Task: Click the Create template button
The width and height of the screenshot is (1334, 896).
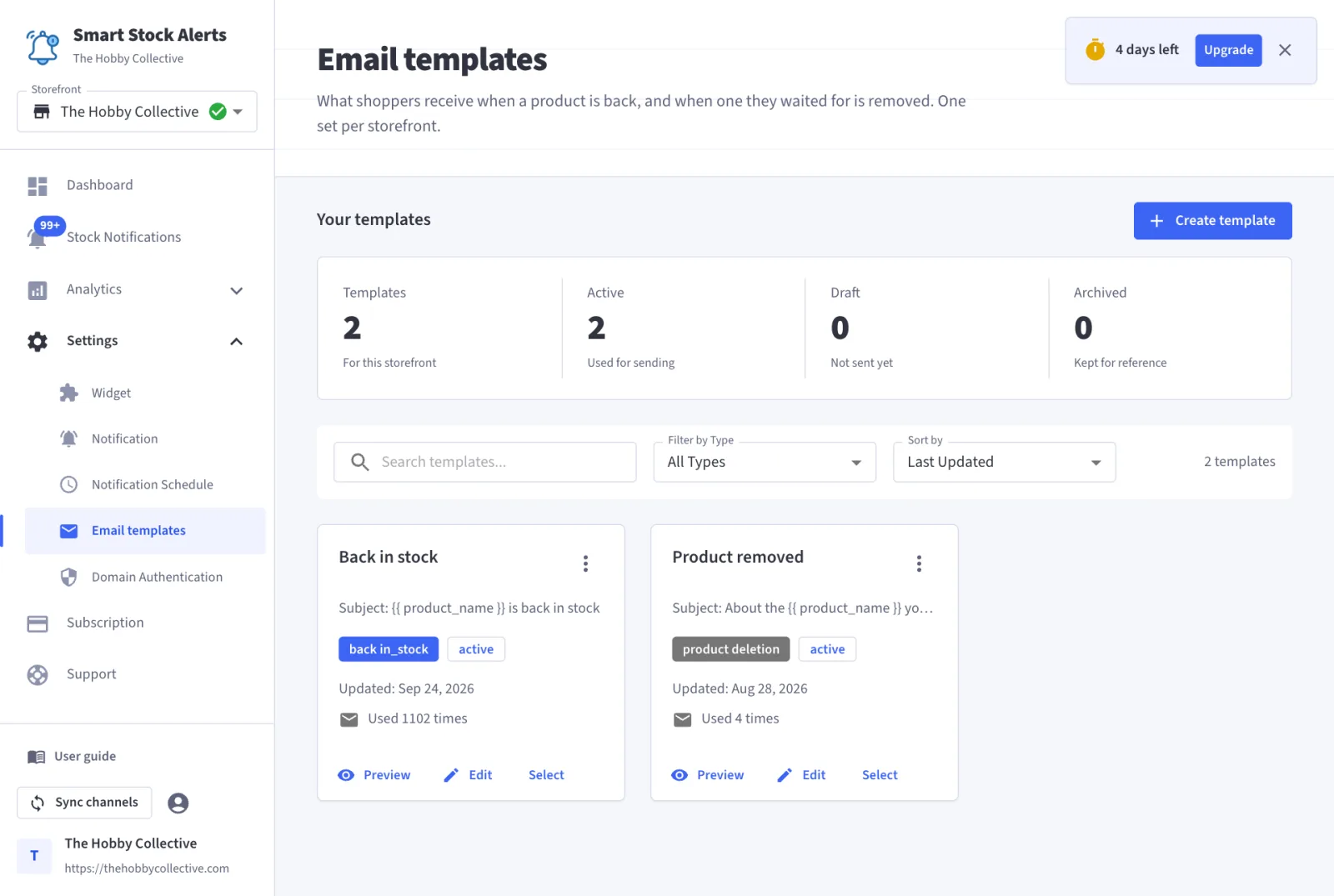Action: (x=1212, y=221)
